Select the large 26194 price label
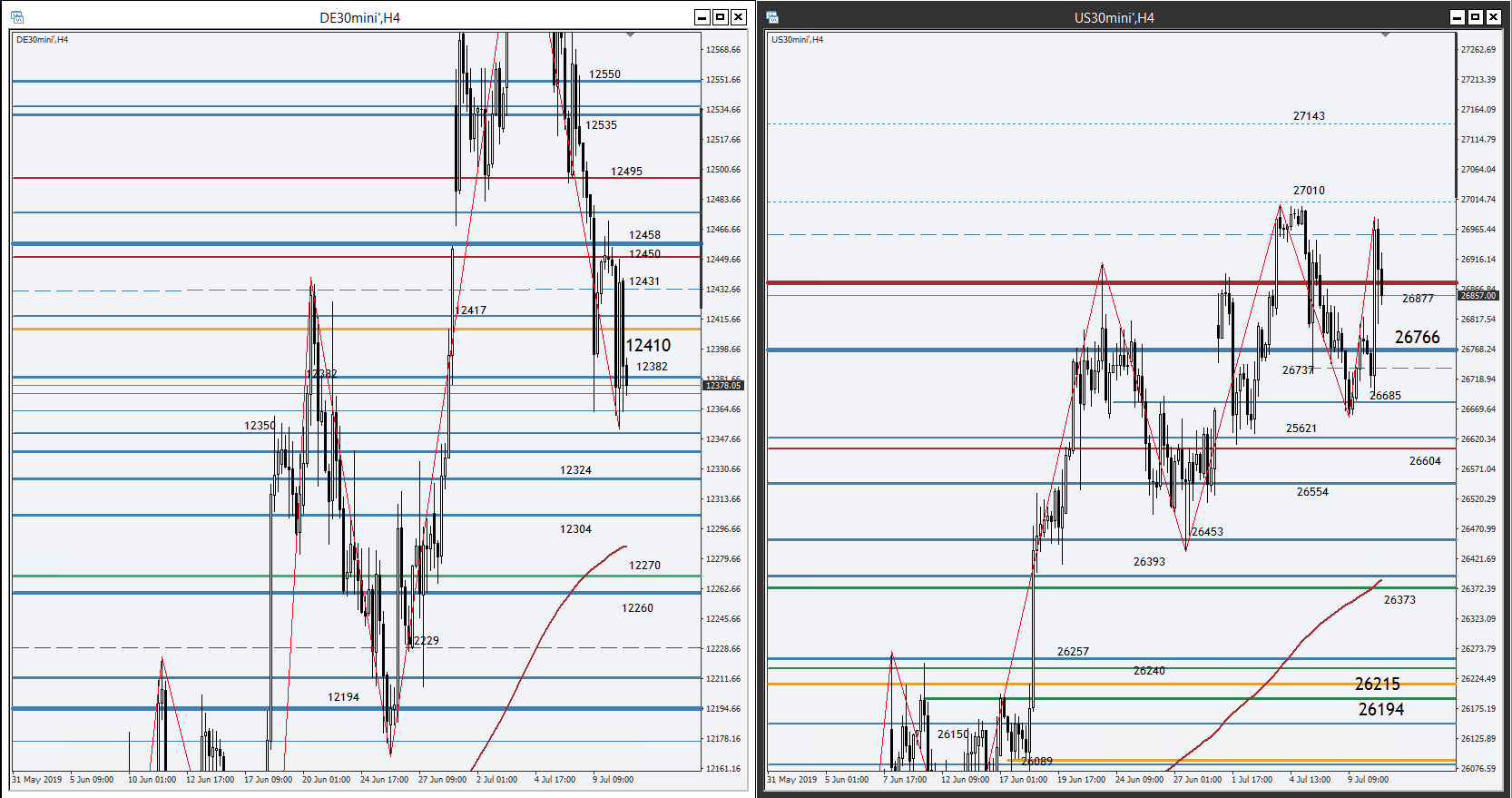 click(x=1381, y=710)
